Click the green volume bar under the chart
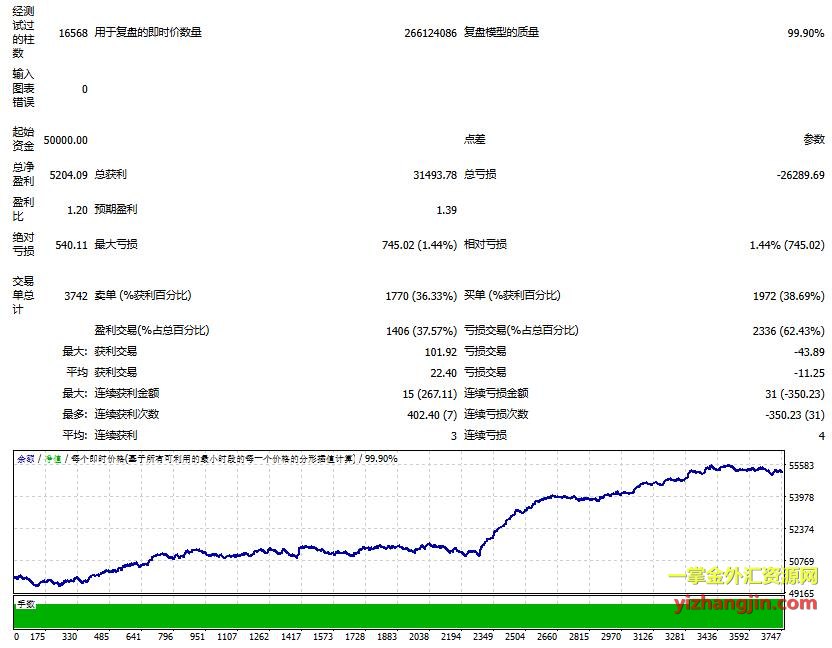Viewport: 832px width, 648px height. coord(400,616)
